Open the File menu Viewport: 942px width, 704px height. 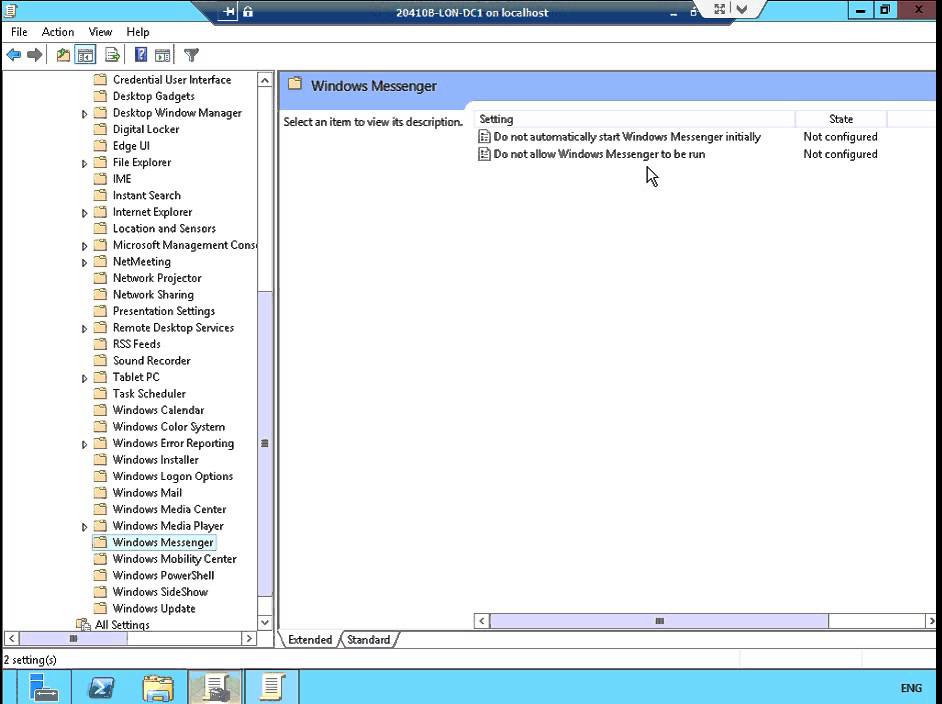19,32
